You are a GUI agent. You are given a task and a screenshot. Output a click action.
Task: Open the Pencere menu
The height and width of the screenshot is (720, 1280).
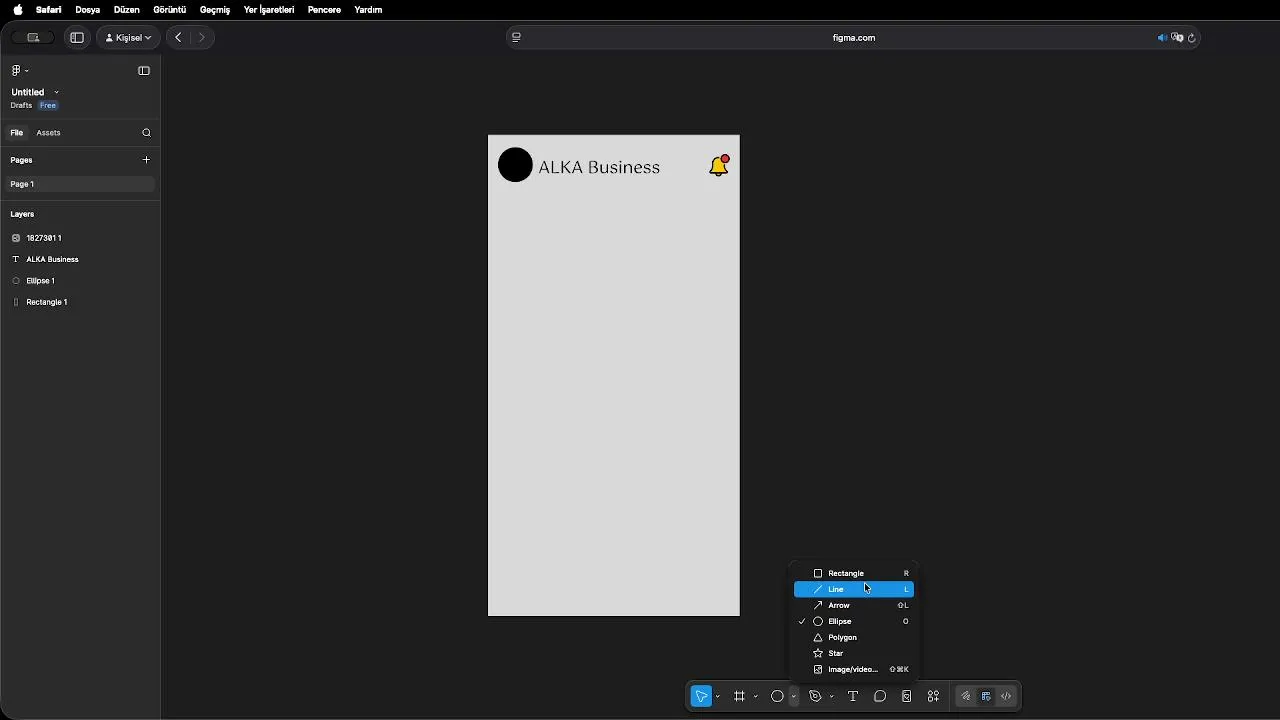click(324, 9)
